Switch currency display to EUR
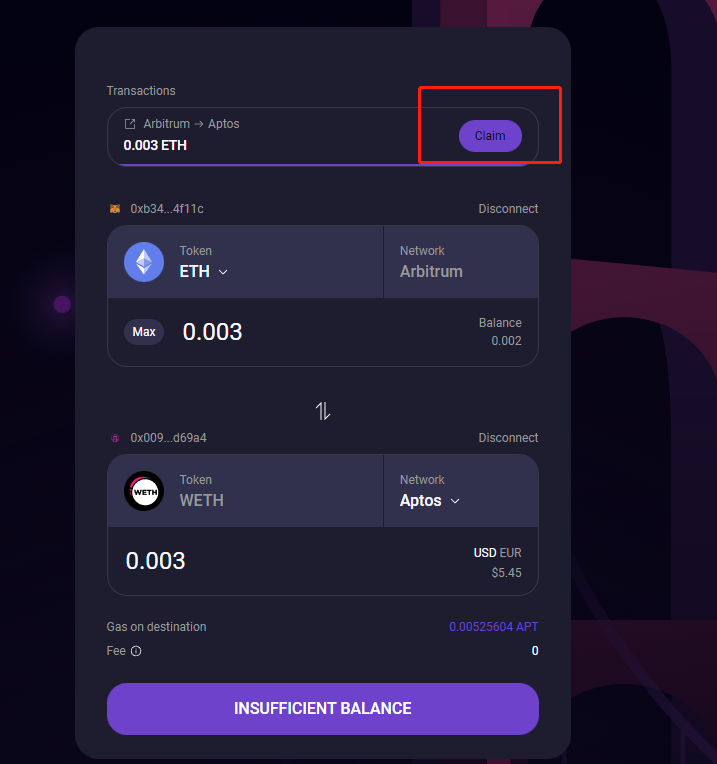717x764 pixels. [x=510, y=553]
